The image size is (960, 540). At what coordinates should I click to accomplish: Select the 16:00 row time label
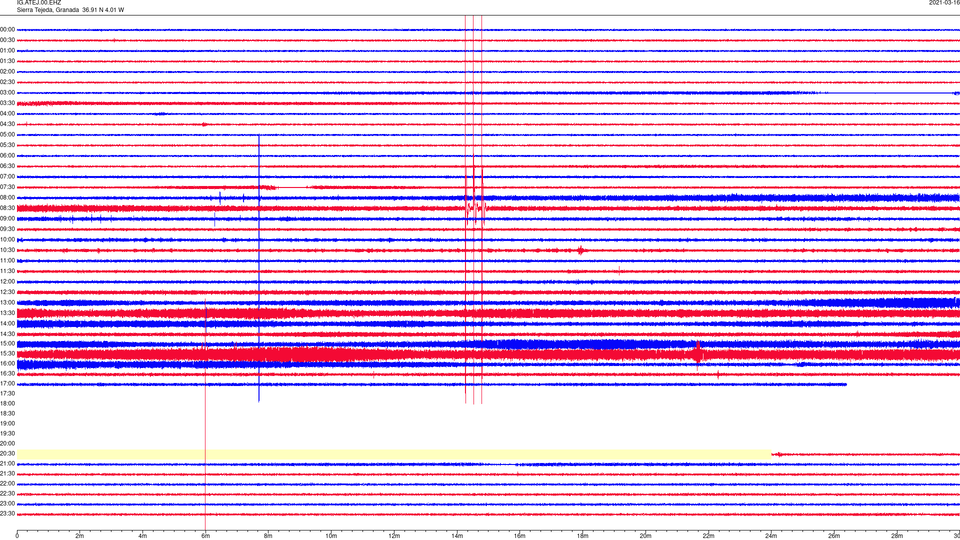tap(7, 363)
